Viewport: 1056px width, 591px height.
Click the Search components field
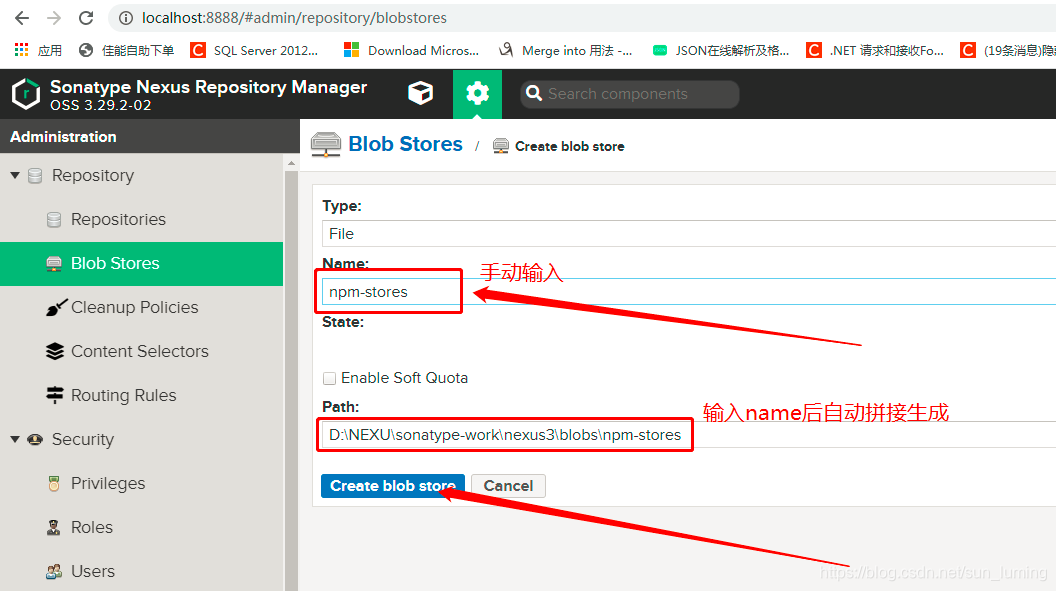630,94
